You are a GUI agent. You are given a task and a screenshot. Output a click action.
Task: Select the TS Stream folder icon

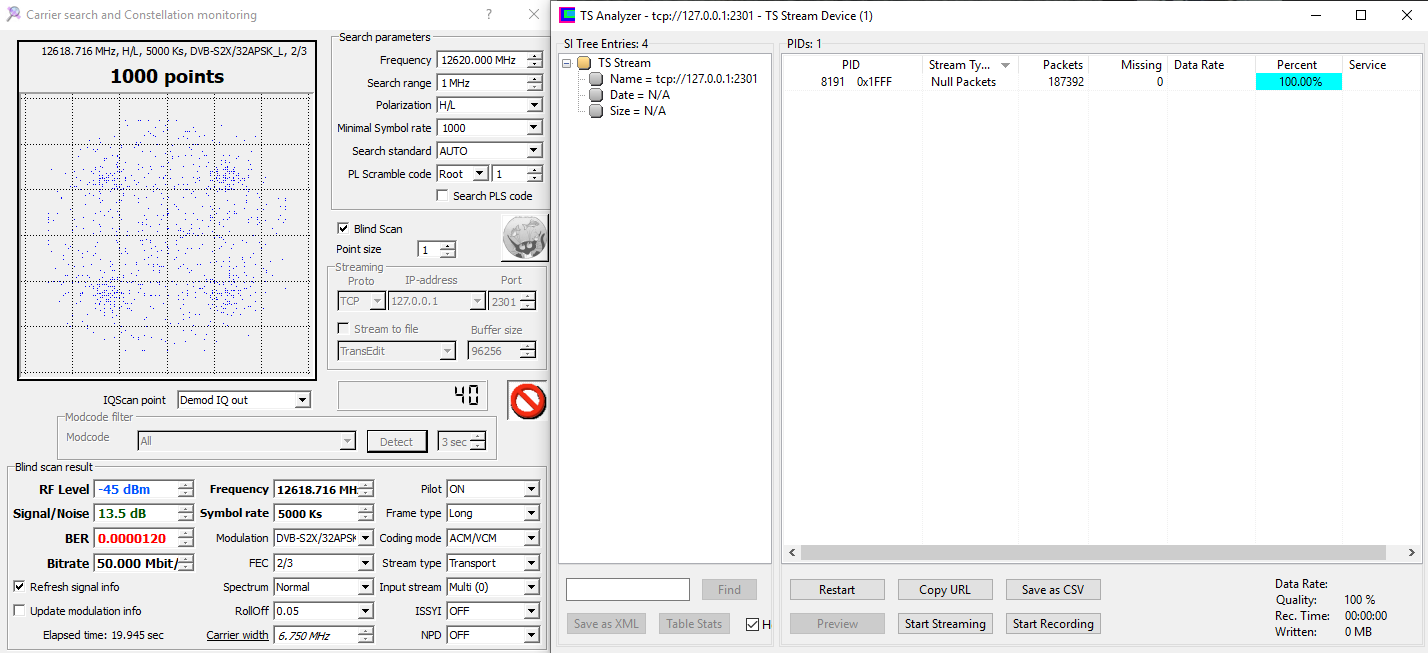[x=584, y=63]
